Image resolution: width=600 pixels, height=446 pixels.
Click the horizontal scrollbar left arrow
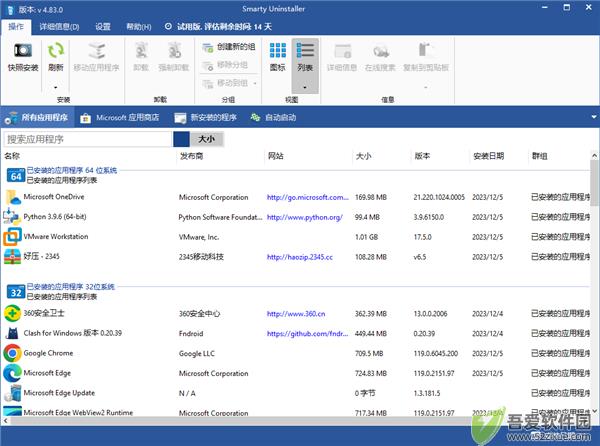5,421
